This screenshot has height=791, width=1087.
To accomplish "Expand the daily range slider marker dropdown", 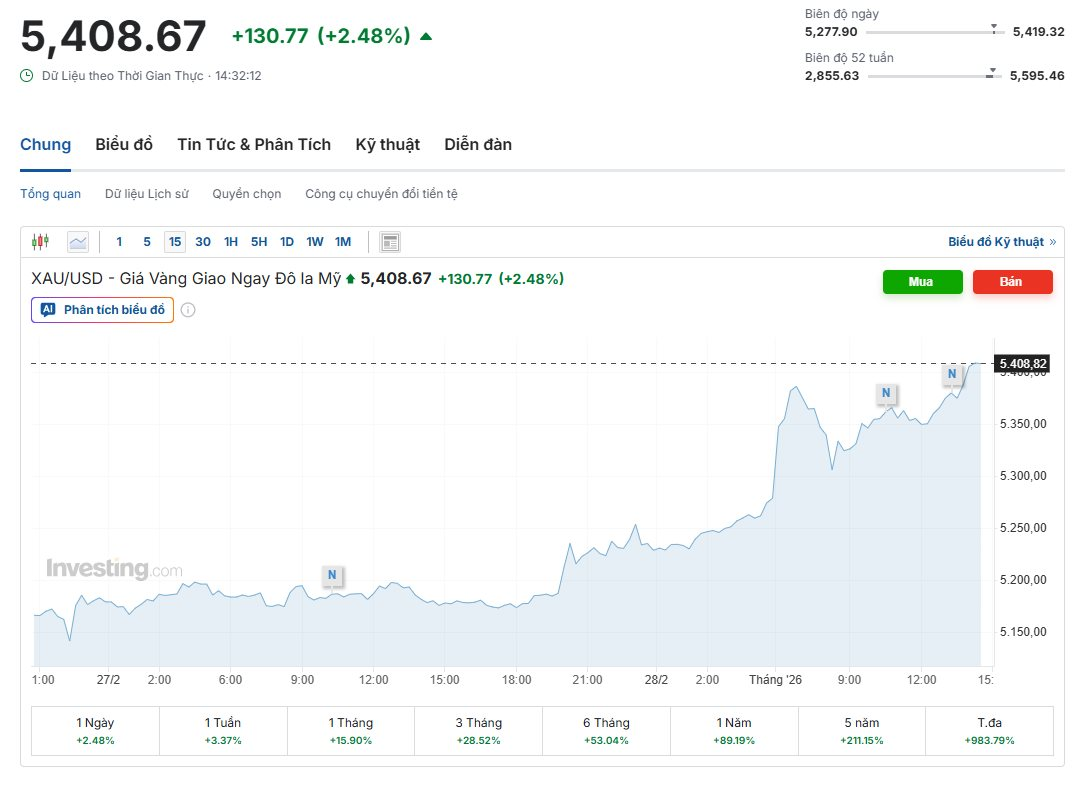I will pos(992,27).
